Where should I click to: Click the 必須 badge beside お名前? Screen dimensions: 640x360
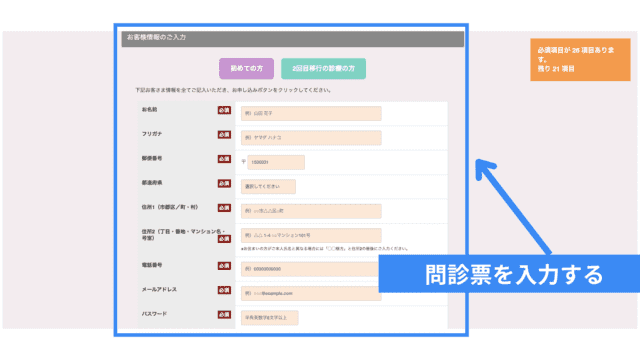pyautogui.click(x=224, y=110)
